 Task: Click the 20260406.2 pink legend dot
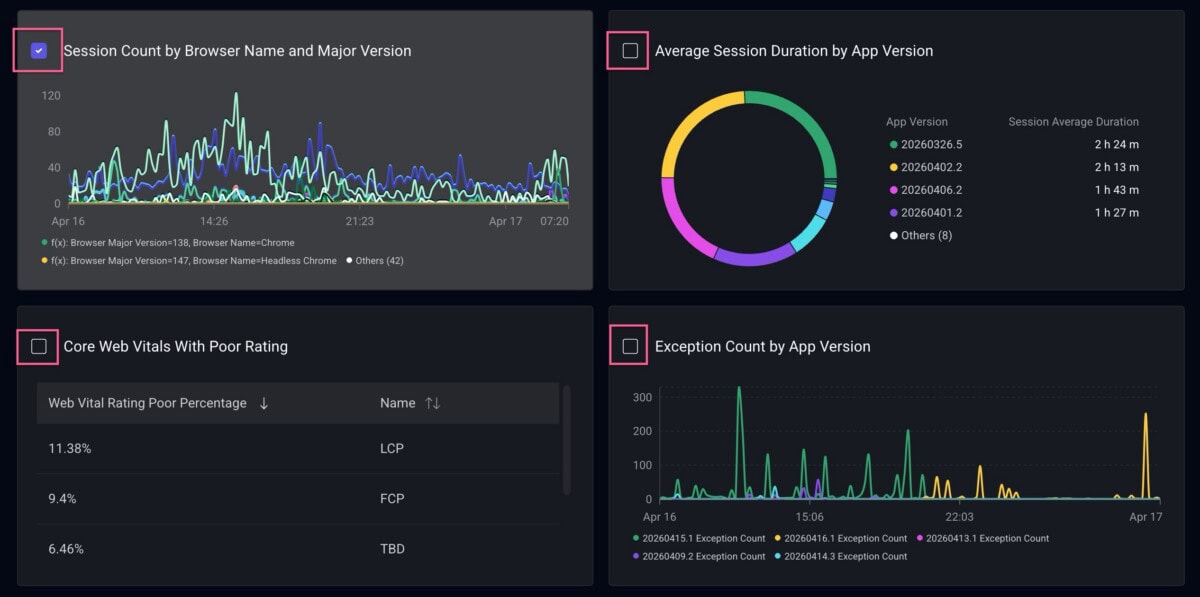[x=893, y=190]
